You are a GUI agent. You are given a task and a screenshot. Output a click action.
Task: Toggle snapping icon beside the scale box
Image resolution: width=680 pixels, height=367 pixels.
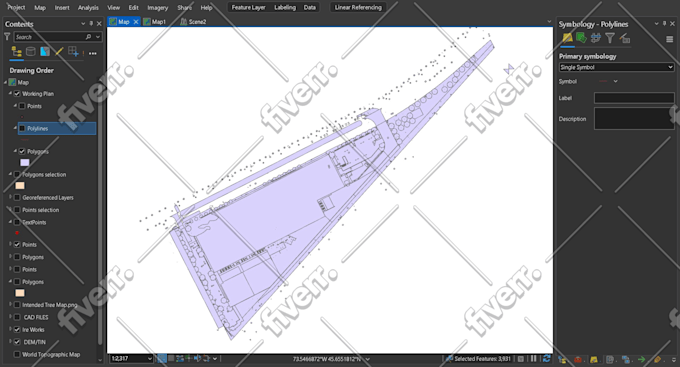[x=162, y=359]
